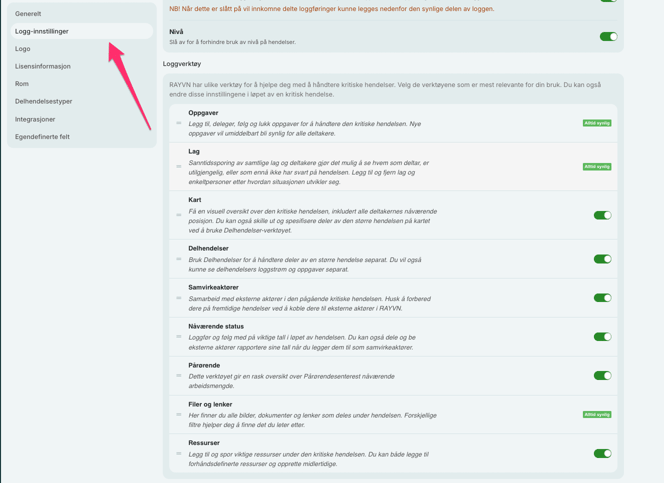Disable the Pårørende toggle
This screenshot has width=664, height=483.
coord(602,376)
